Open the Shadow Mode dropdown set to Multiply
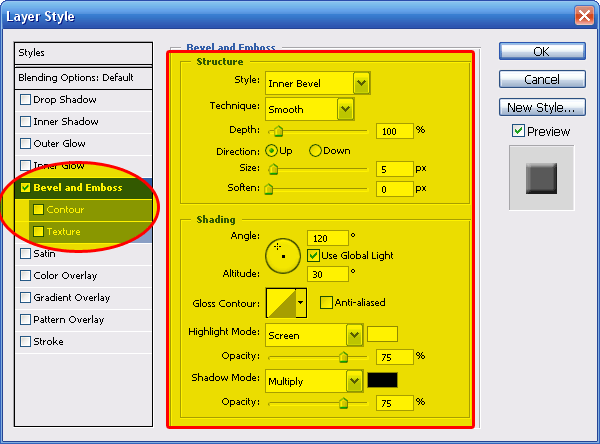 (354, 380)
